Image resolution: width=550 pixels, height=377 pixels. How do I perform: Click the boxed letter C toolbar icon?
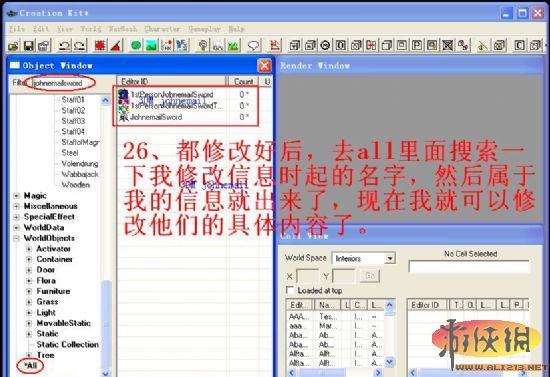[x=520, y=45]
